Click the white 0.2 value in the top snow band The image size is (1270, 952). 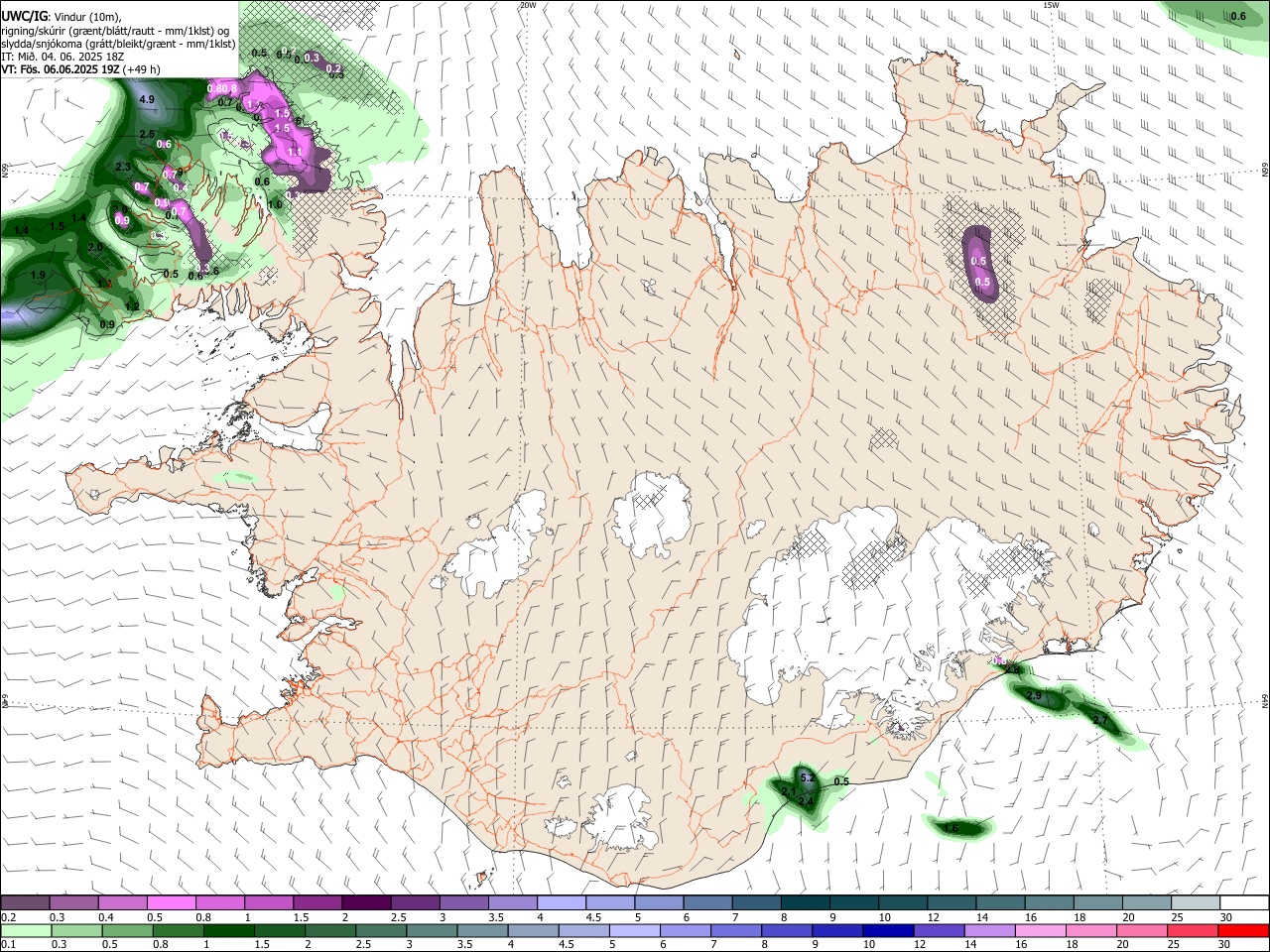[334, 68]
